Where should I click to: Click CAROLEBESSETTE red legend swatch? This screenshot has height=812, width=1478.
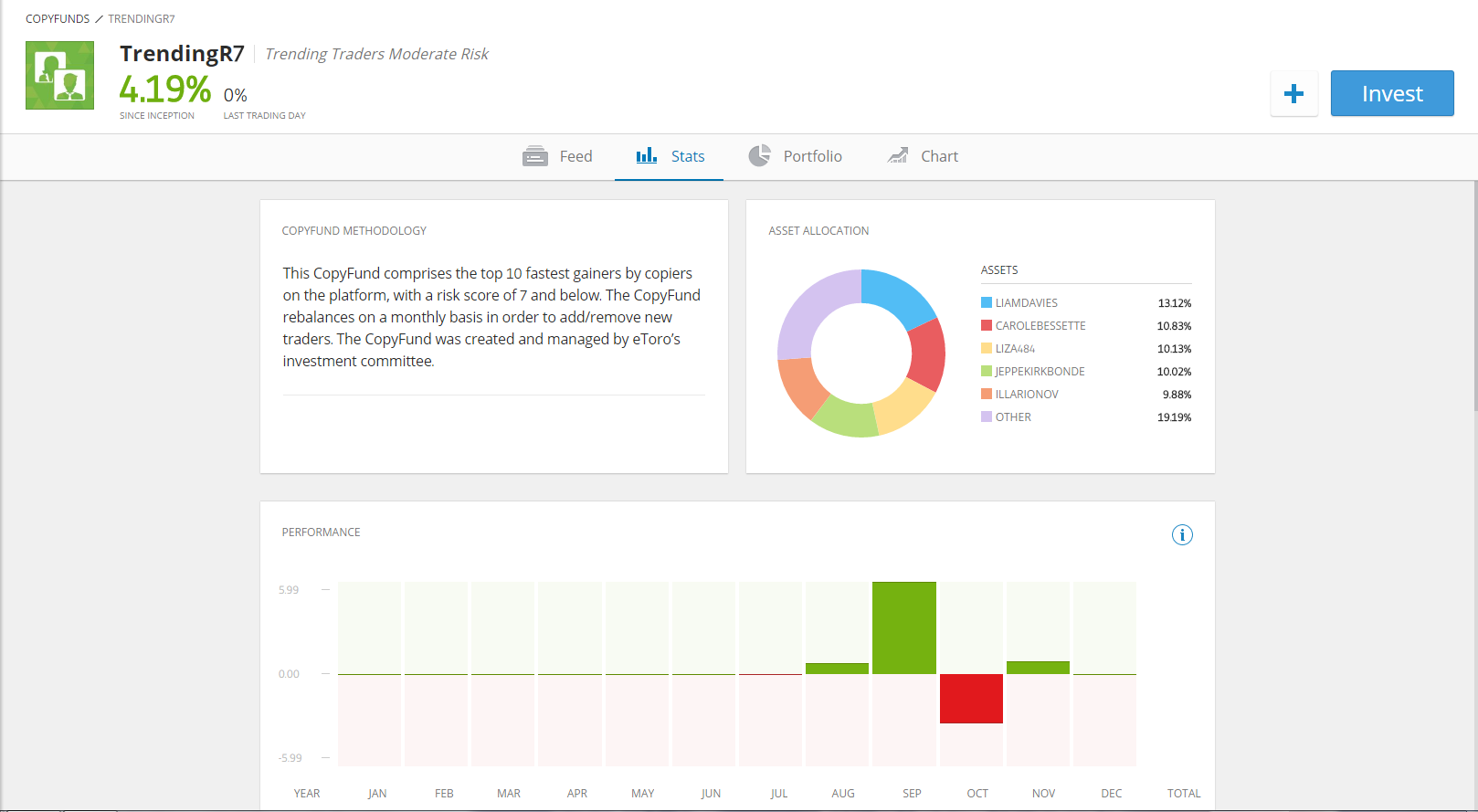[987, 325]
